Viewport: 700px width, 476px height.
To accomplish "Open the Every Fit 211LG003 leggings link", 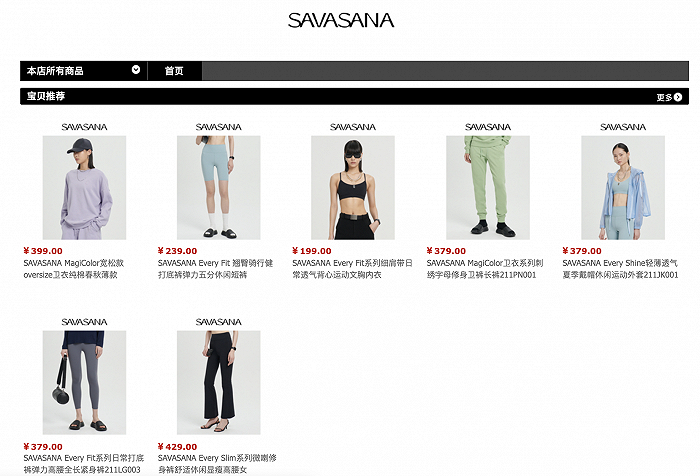I will click(x=83, y=464).
